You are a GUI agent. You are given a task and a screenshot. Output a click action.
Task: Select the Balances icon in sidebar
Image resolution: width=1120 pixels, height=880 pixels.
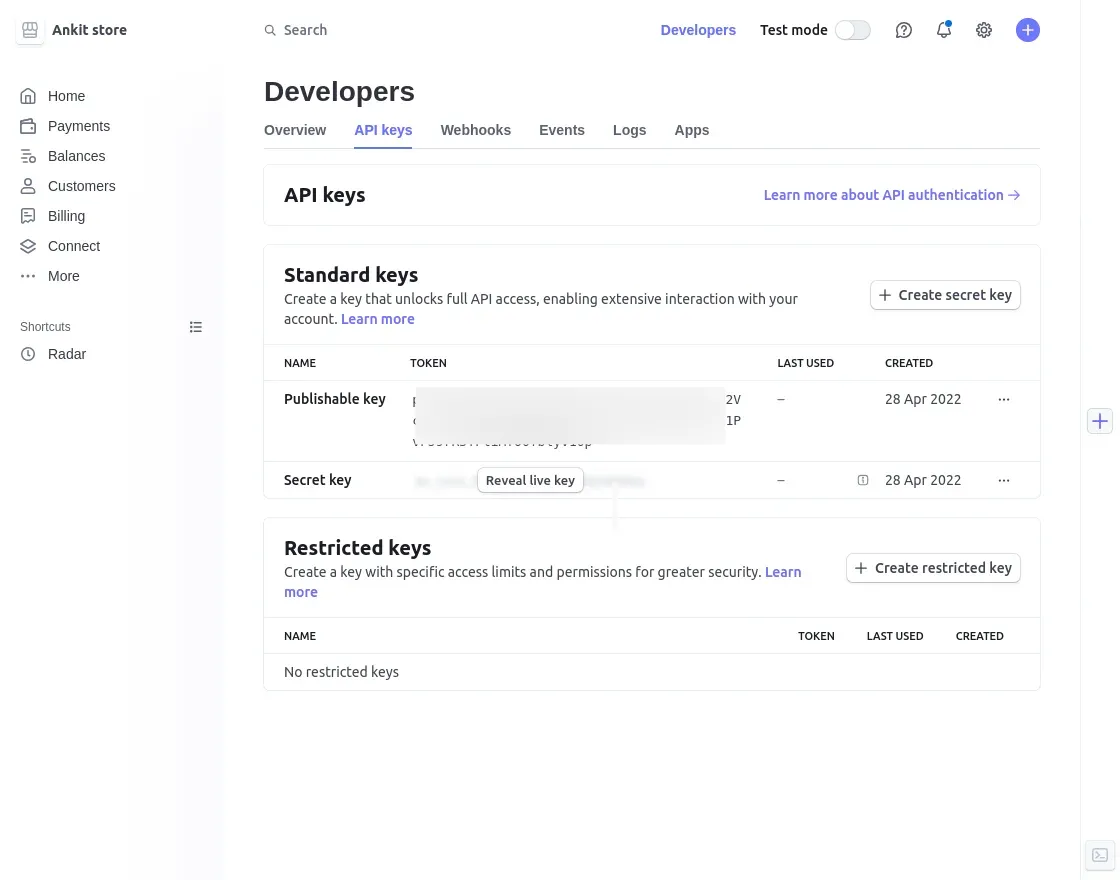coord(28,156)
